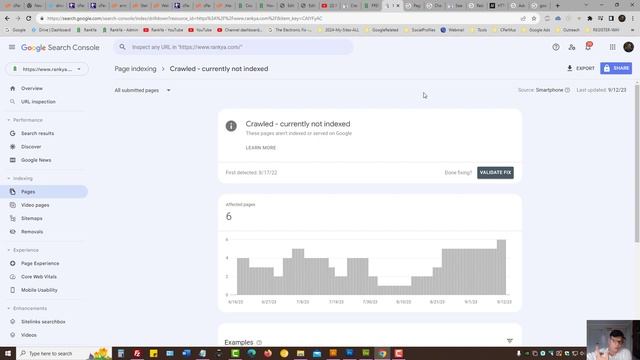Click the Examples help icon
Screen dimensions: 640x360
[x=259, y=342]
